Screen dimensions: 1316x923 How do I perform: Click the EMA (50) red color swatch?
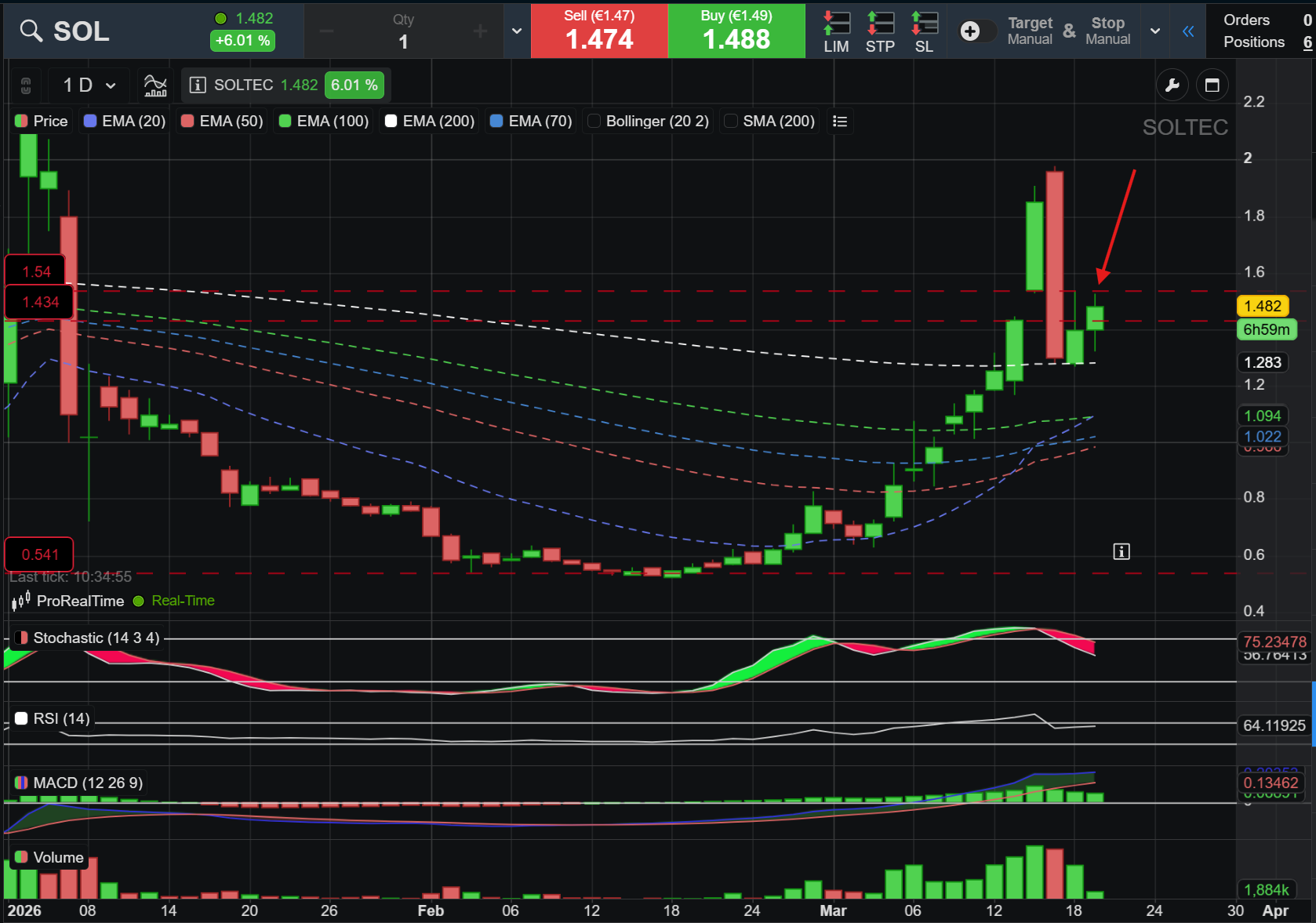point(187,121)
